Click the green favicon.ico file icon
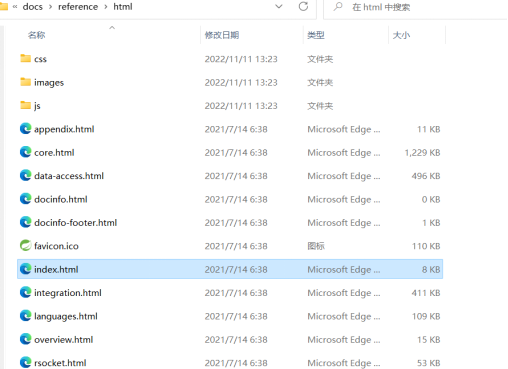 (x=25, y=245)
